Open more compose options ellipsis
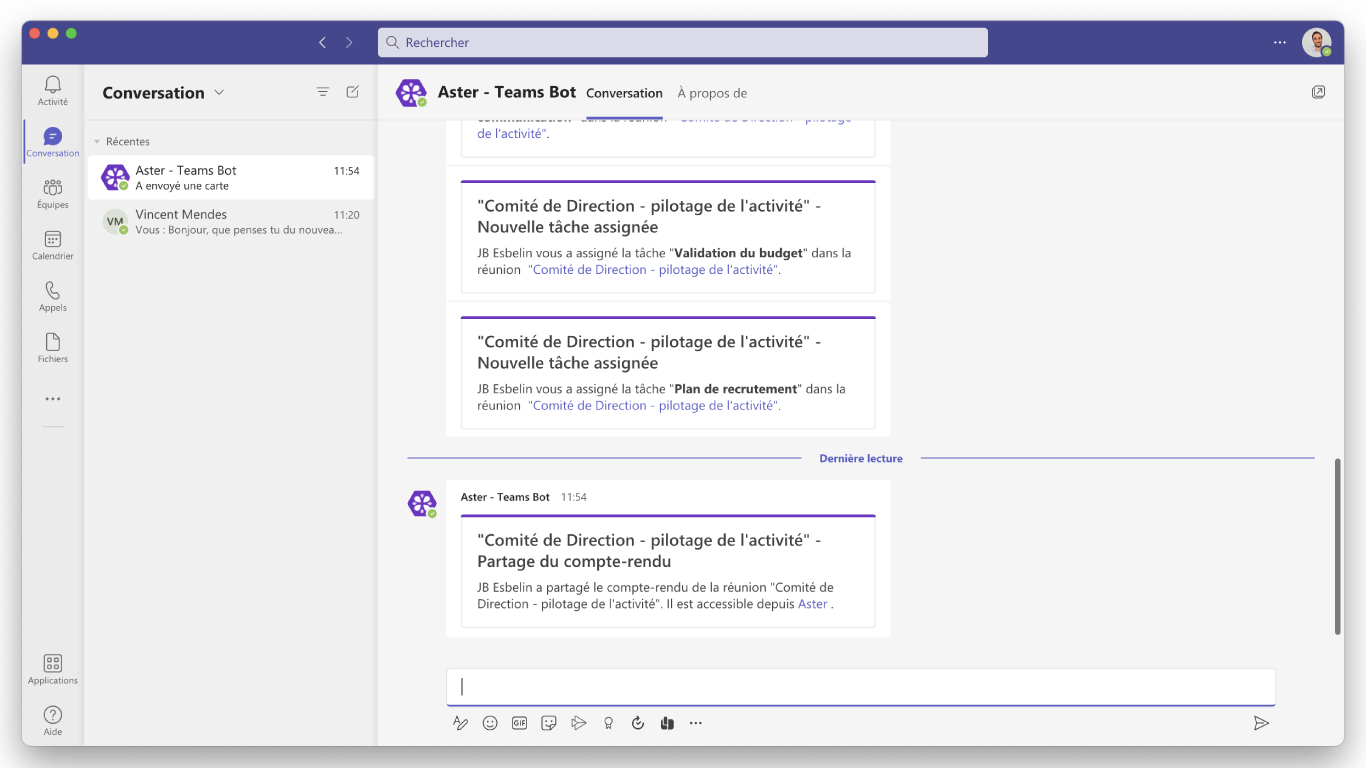Image resolution: width=1366 pixels, height=768 pixels. tap(696, 723)
